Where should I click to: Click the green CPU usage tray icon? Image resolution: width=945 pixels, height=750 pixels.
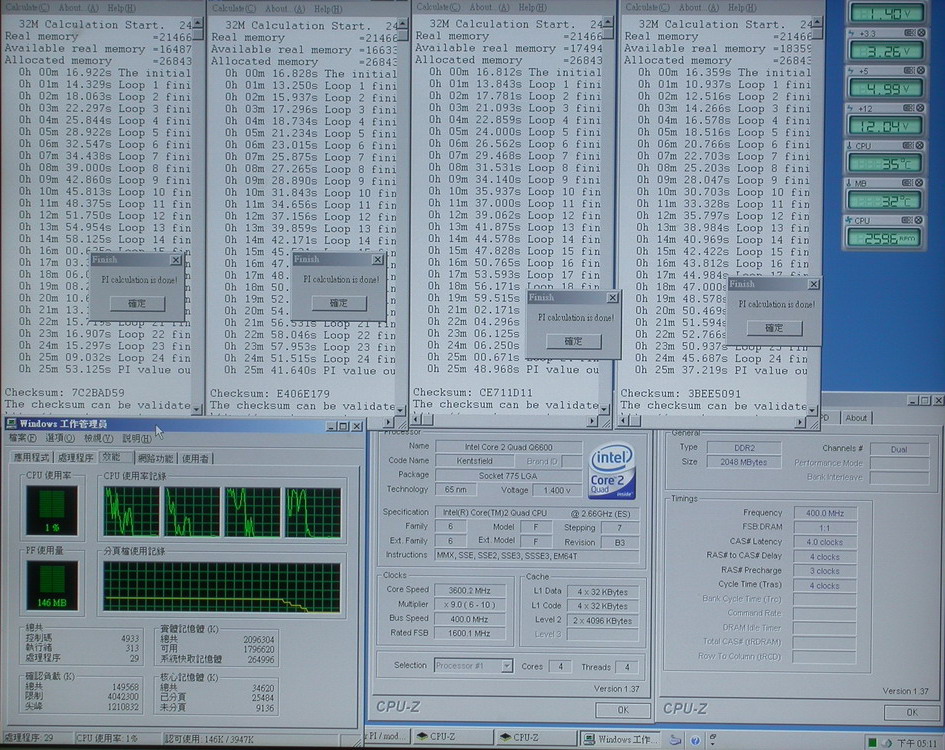coord(871,742)
